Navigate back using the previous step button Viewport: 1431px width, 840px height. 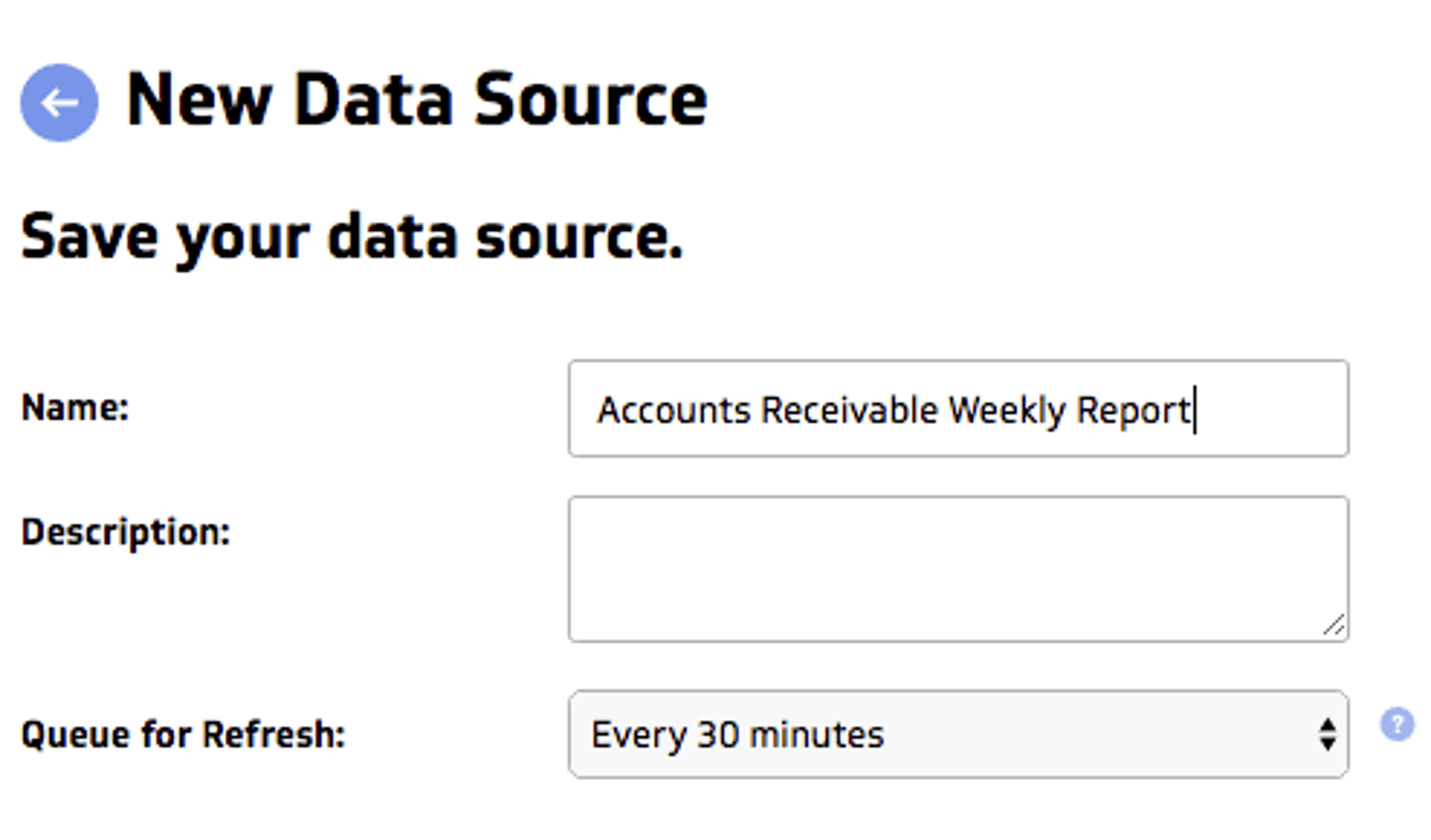(58, 102)
